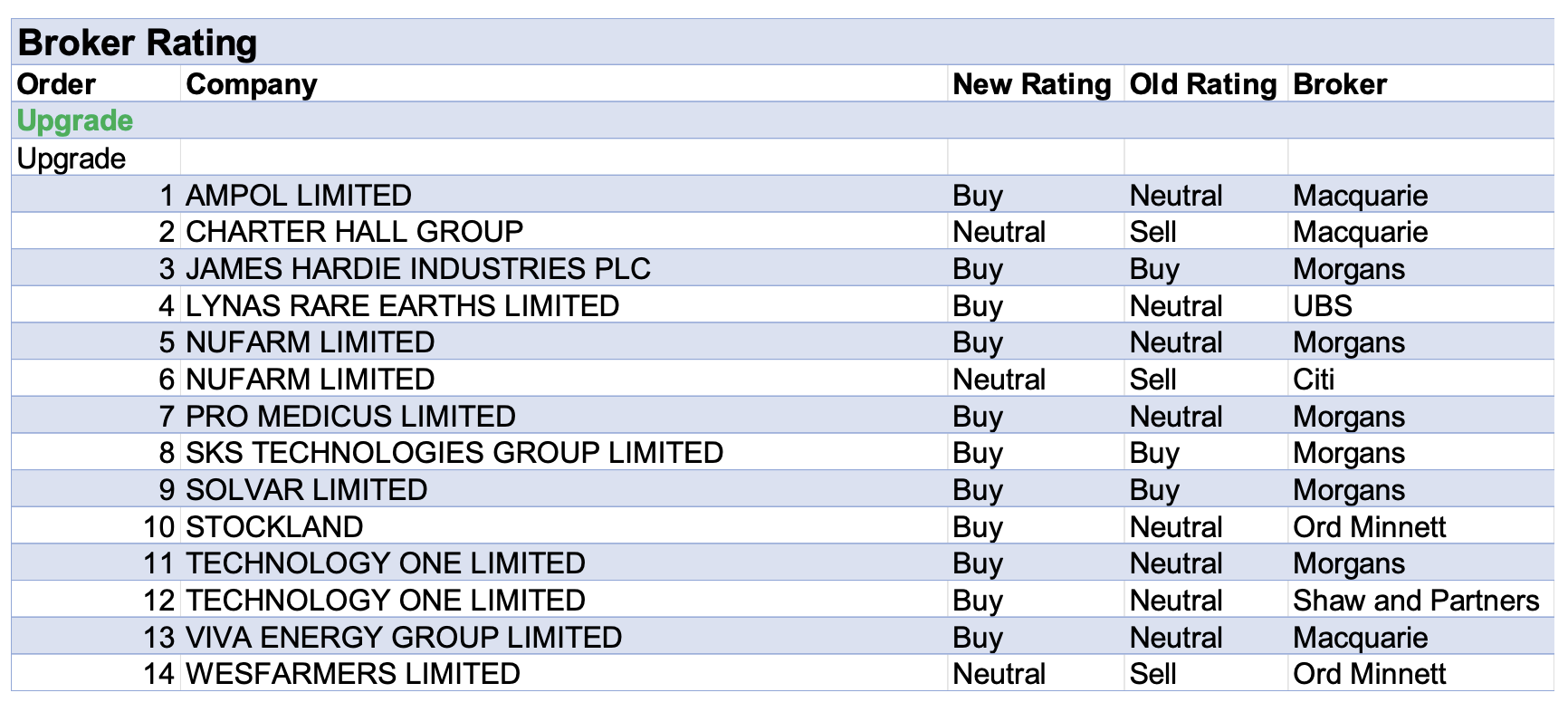Select the Citi broker cell

[x=1314, y=380]
